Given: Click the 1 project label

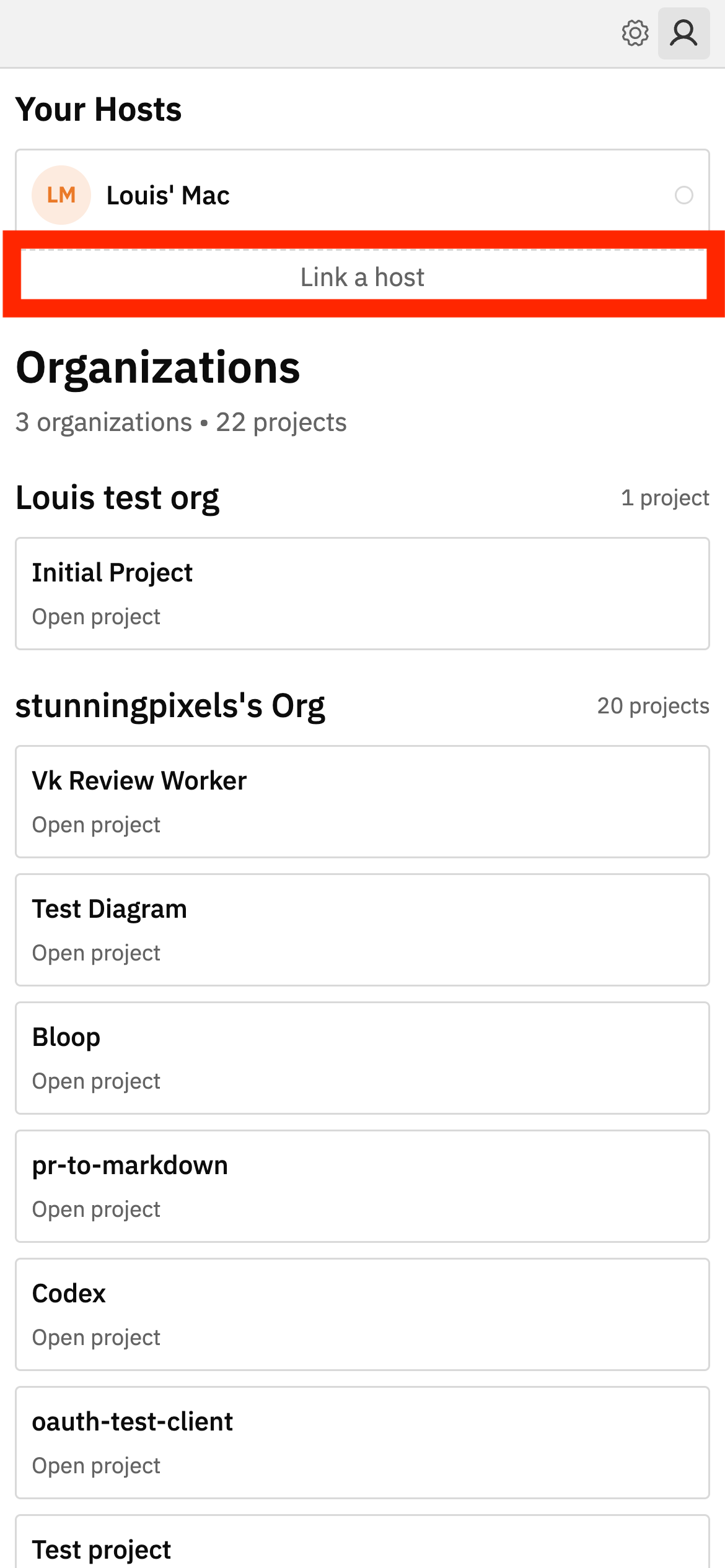Looking at the screenshot, I should (x=666, y=498).
